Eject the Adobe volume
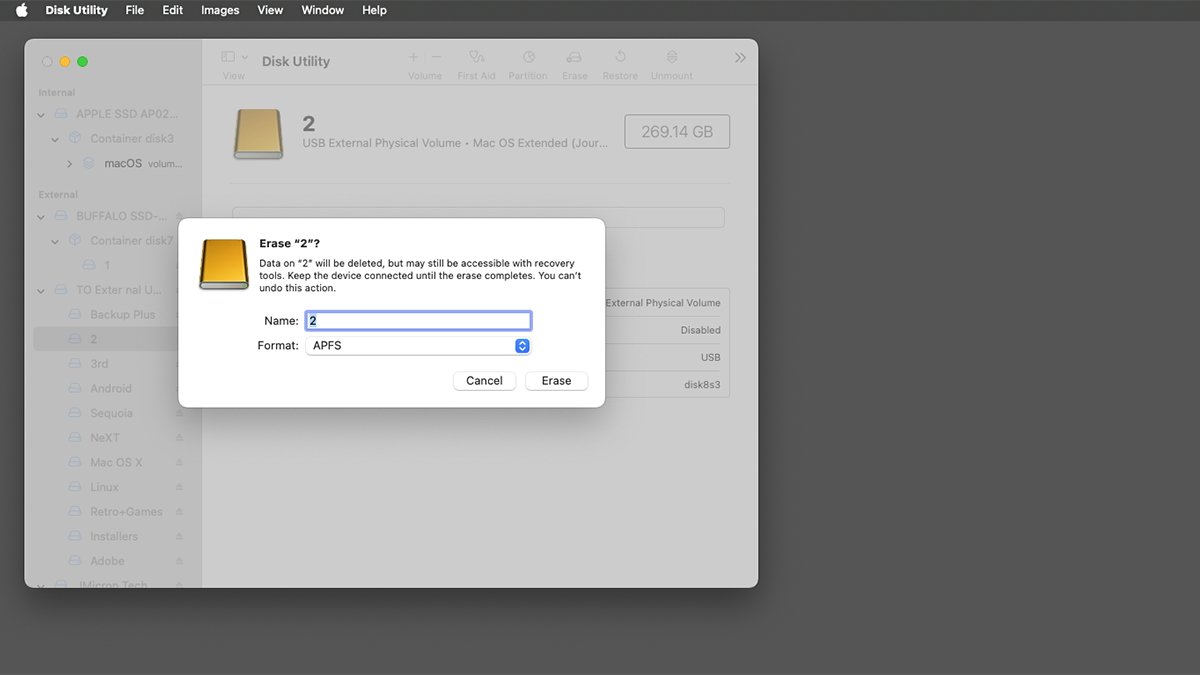Screen dimensions: 1200x675 [x=180, y=561]
